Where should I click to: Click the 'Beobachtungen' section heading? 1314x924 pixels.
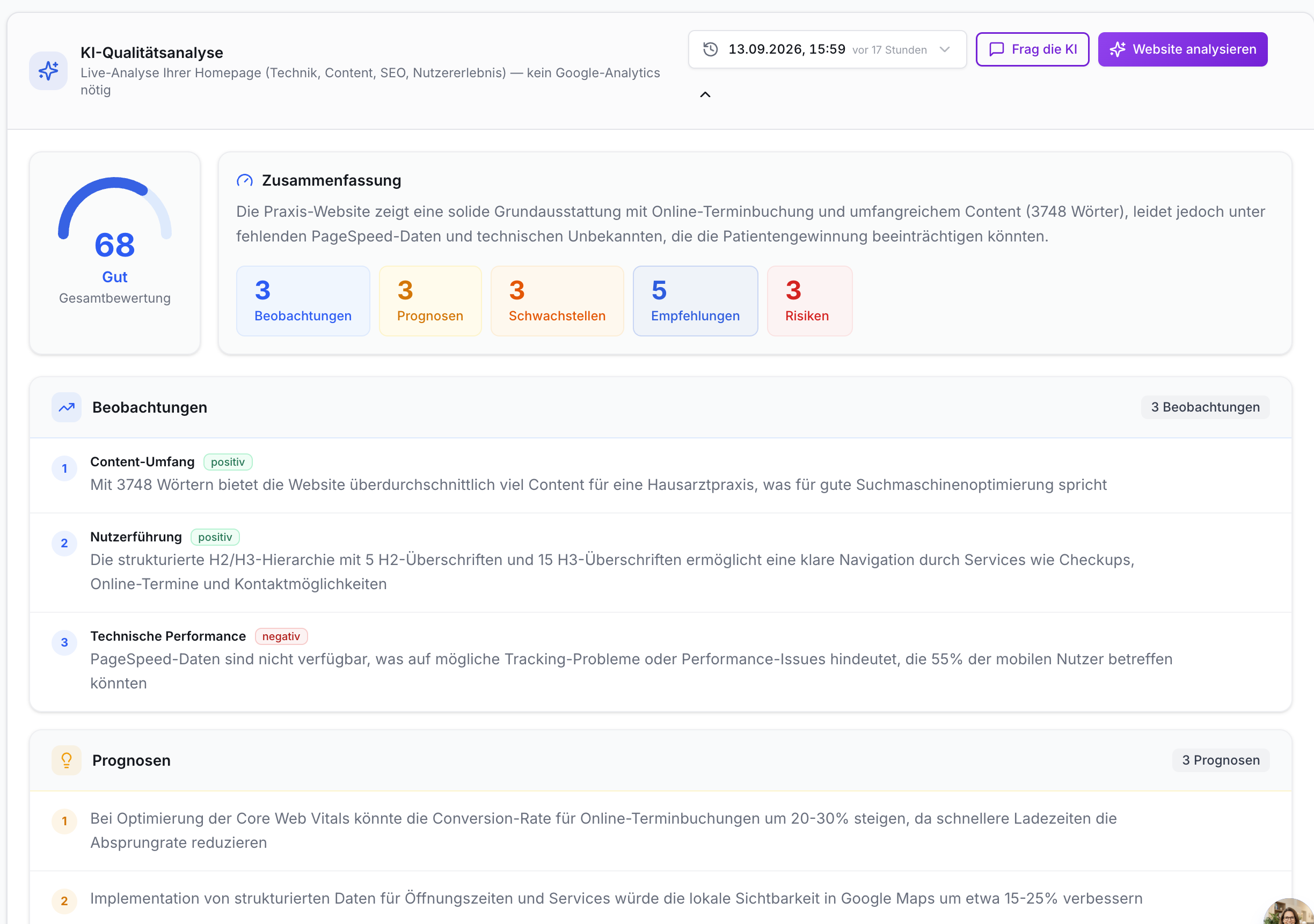(150, 407)
